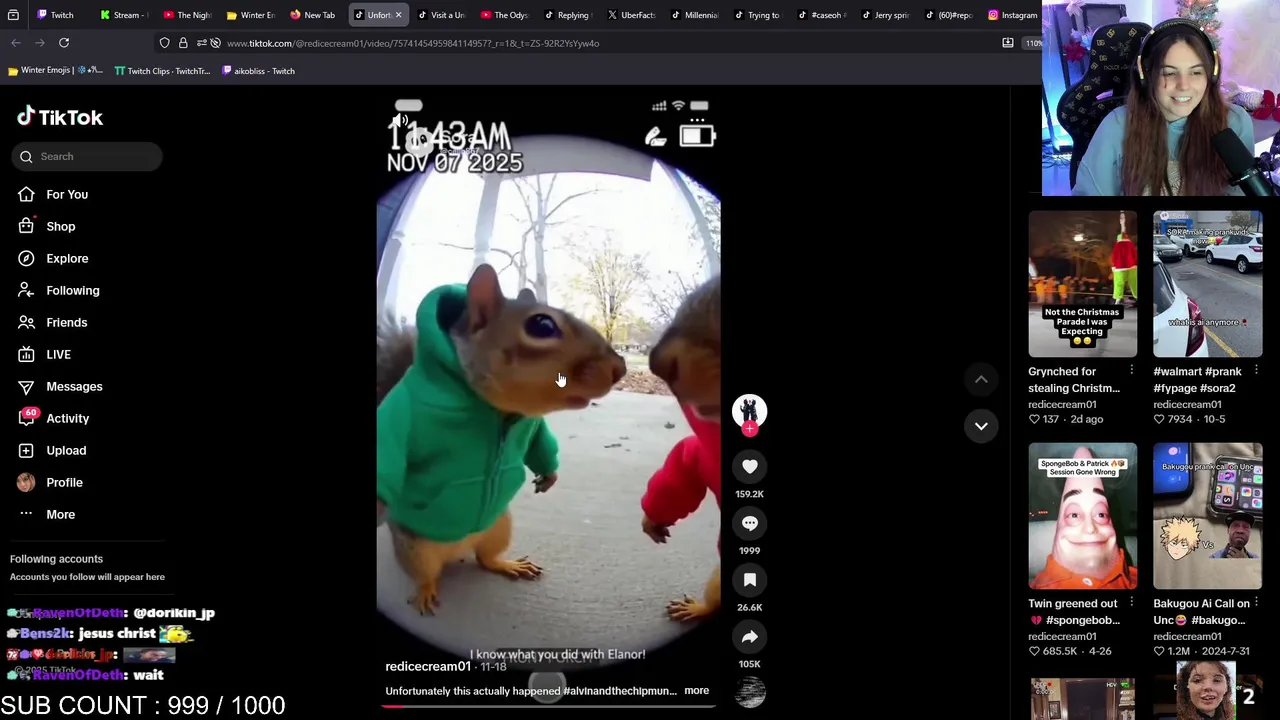Switch to the Instagram tab
The image size is (1280, 720).
tap(1012, 15)
